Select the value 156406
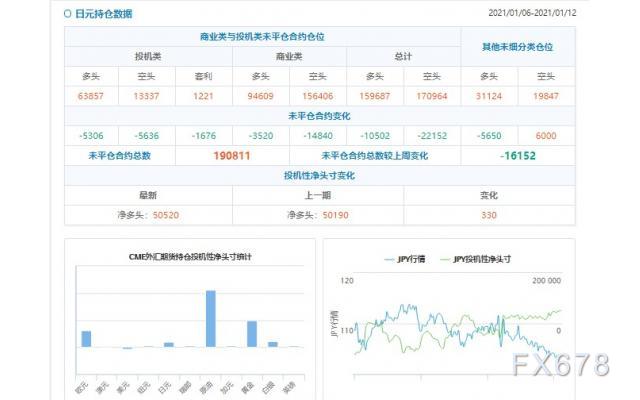 coord(318,96)
